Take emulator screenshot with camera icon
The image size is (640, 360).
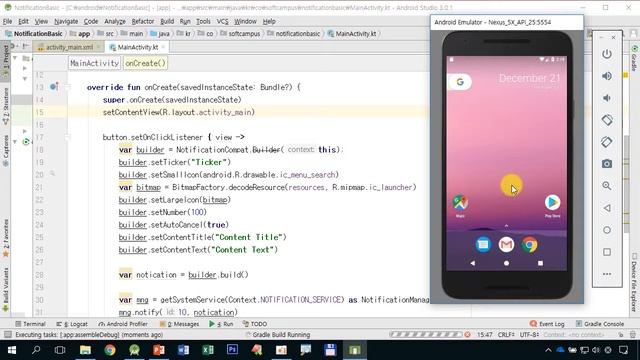click(x=607, y=164)
